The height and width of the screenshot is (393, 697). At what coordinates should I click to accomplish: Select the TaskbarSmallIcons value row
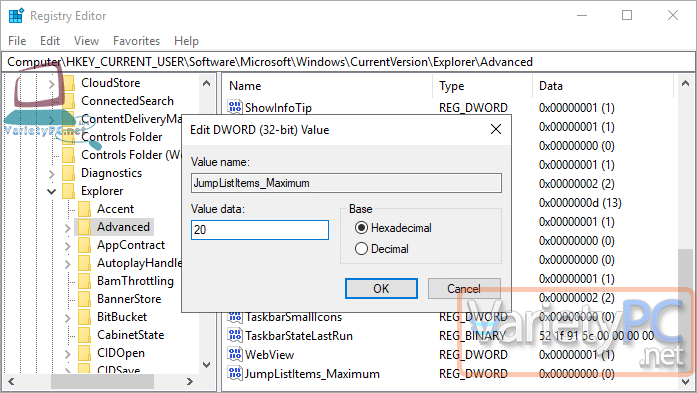(293, 317)
